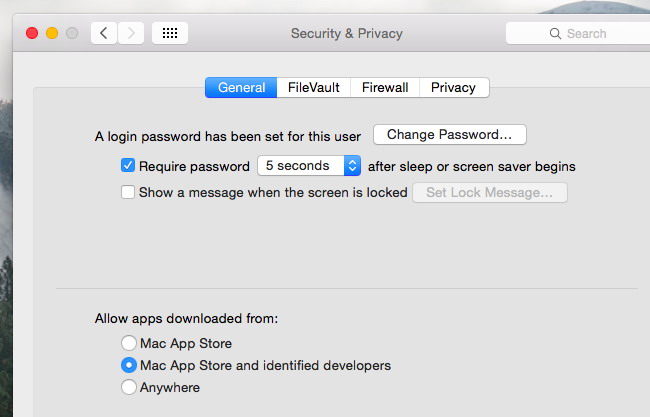Viewport: 650px width, 417px height.
Task: Select the General tab
Action: (241, 87)
